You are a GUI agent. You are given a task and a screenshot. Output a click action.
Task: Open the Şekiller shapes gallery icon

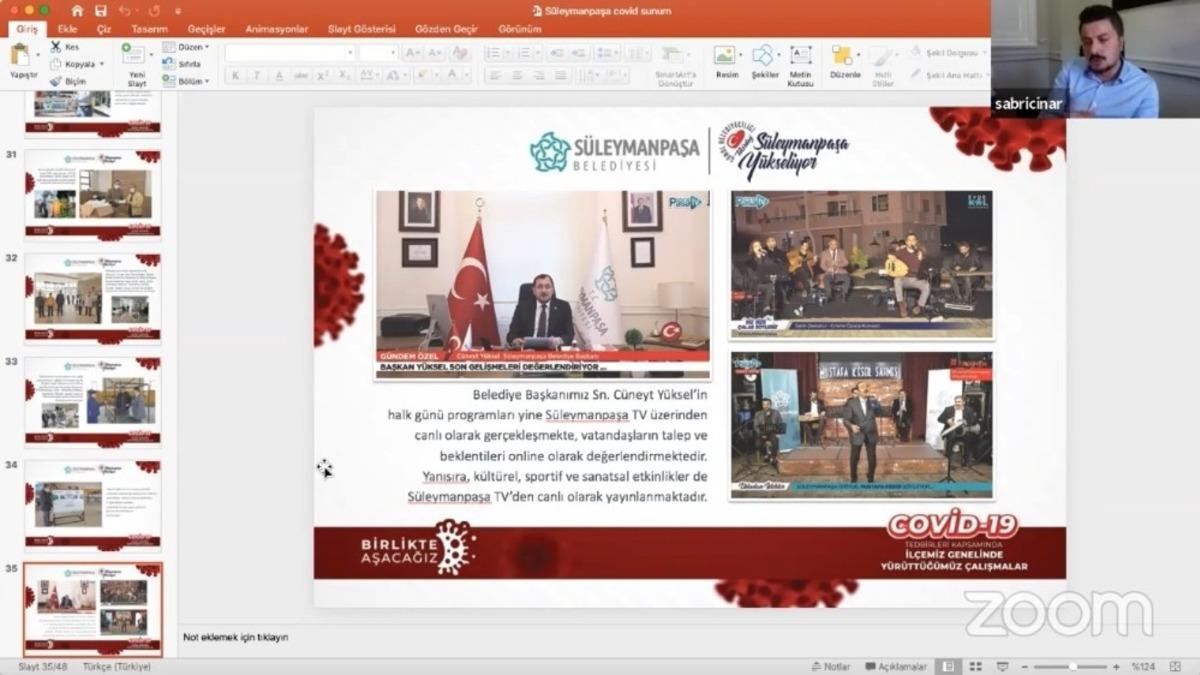point(763,55)
